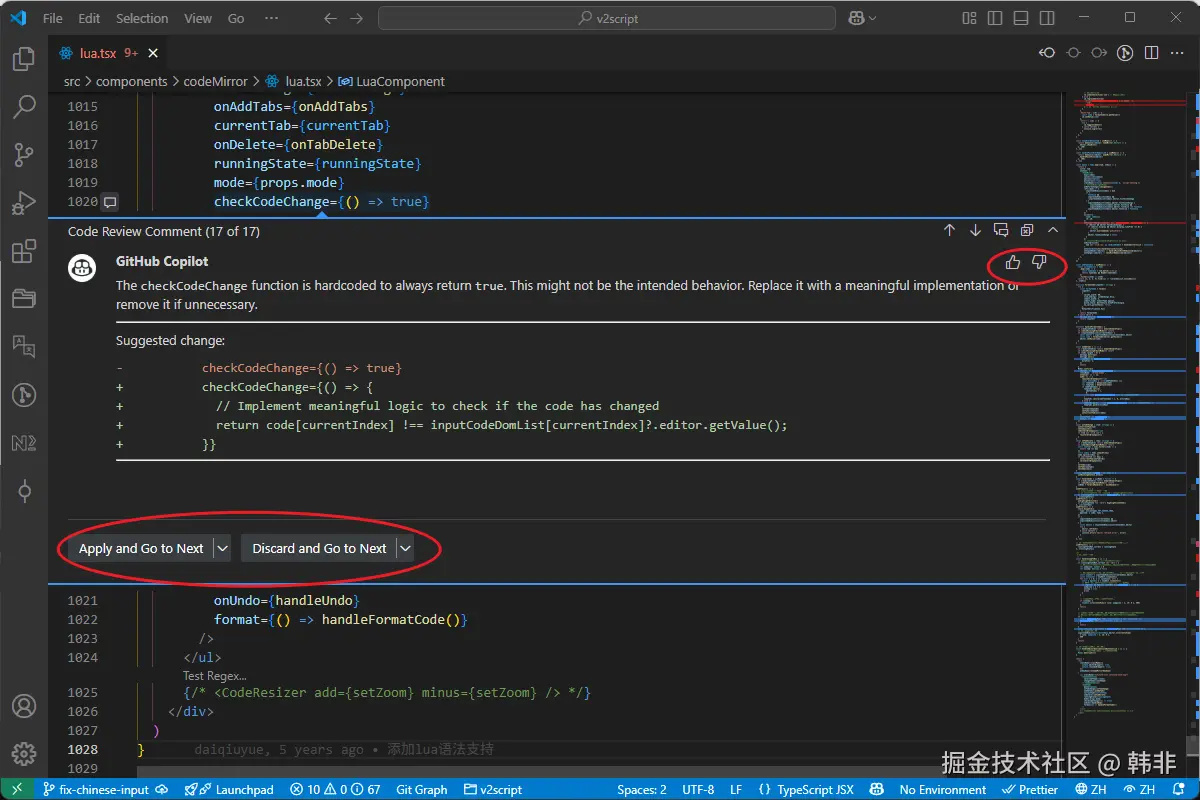Open the folder-shaped project manager view

click(24, 298)
